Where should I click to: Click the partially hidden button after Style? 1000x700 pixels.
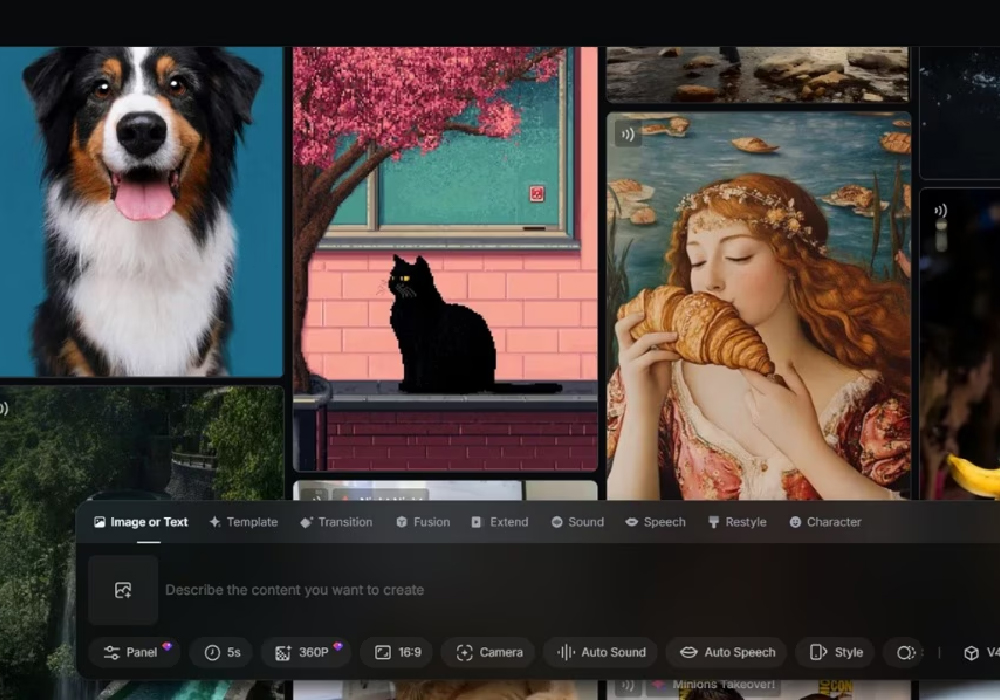(905, 652)
